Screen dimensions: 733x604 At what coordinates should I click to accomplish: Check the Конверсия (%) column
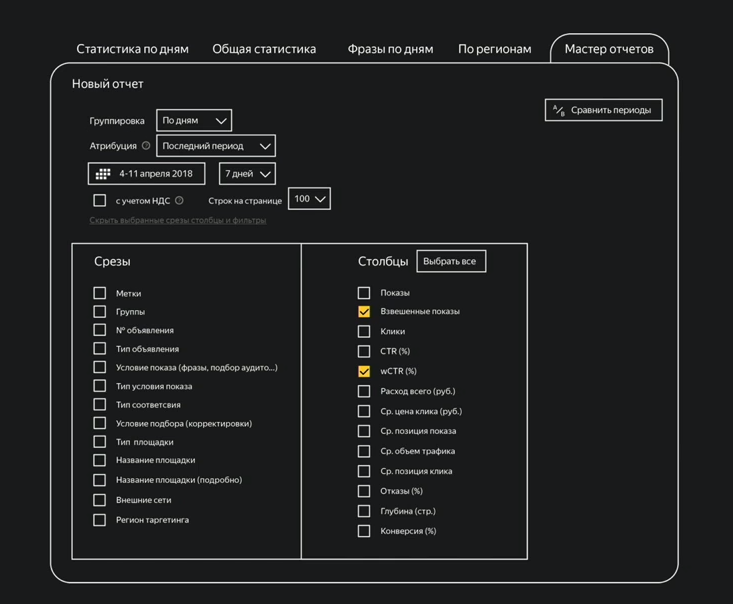tap(364, 531)
